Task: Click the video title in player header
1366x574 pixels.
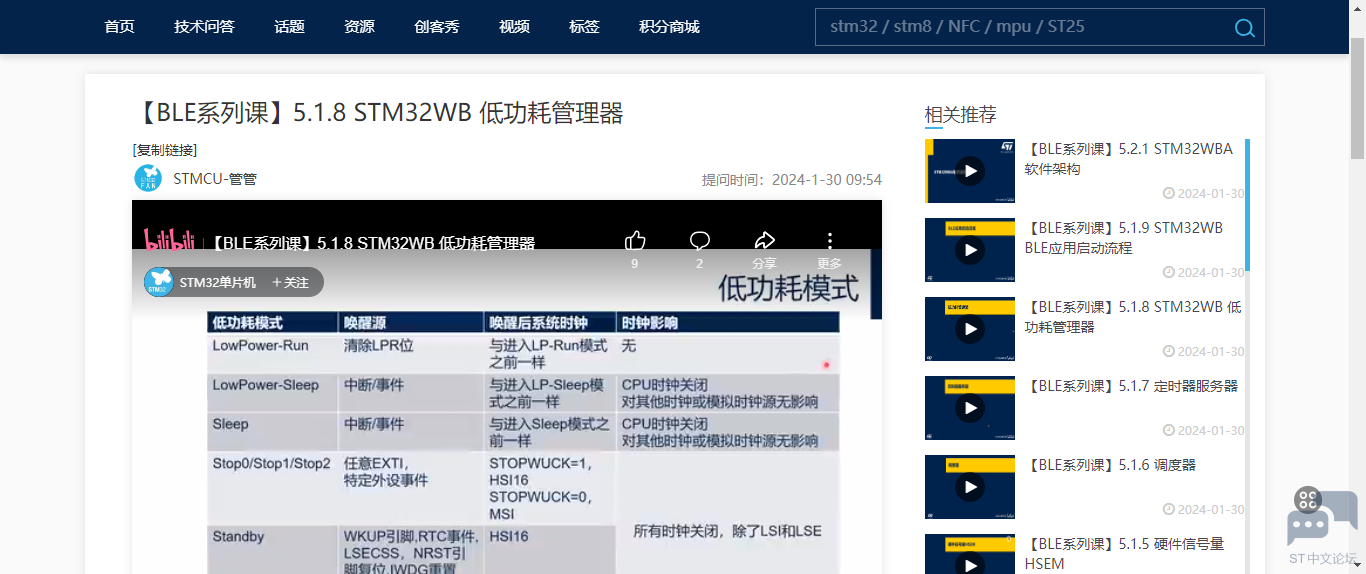Action: (x=373, y=243)
